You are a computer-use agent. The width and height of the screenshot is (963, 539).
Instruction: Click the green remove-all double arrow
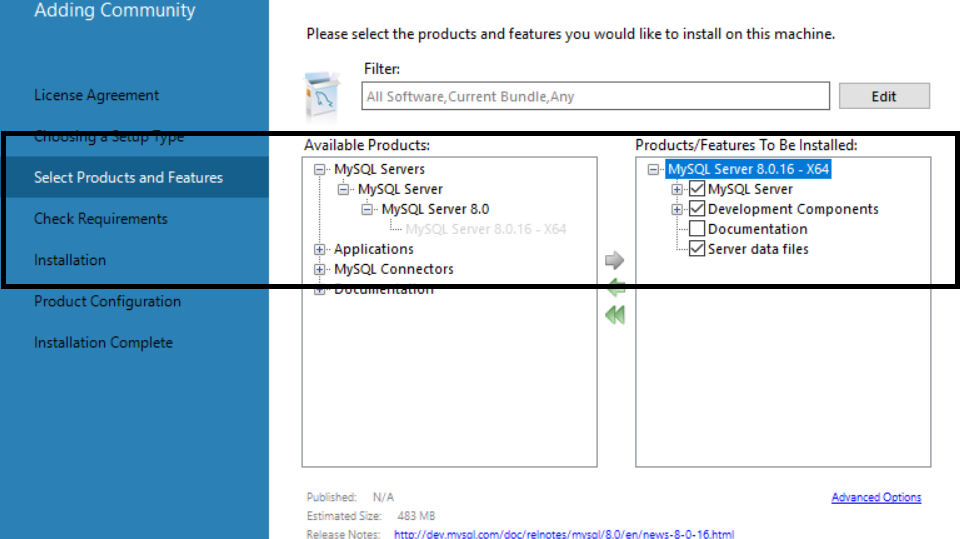(x=615, y=315)
